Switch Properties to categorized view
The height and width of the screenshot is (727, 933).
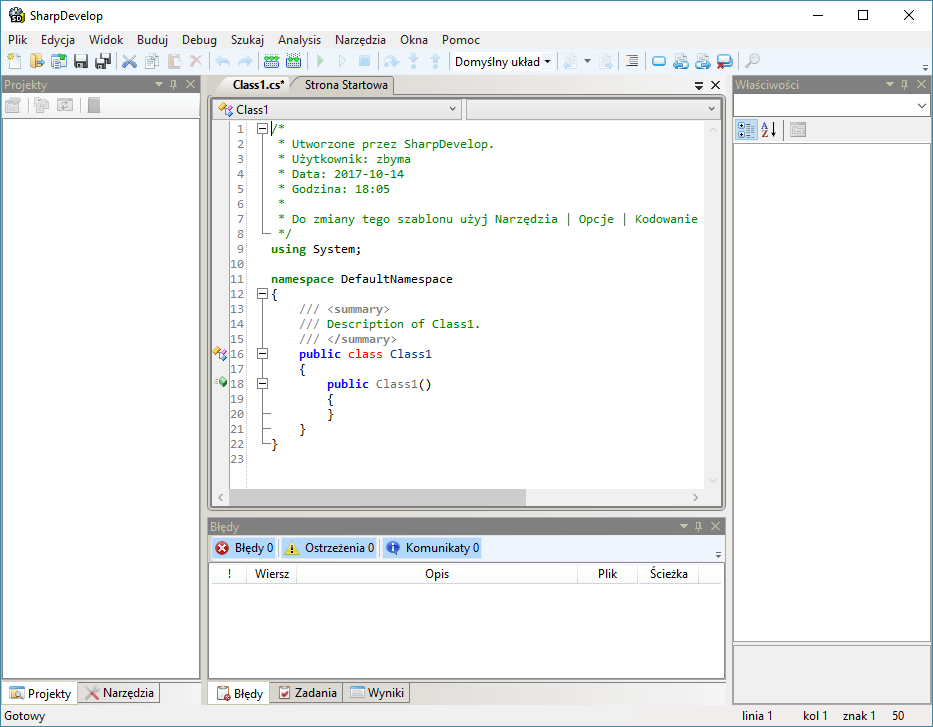point(746,130)
